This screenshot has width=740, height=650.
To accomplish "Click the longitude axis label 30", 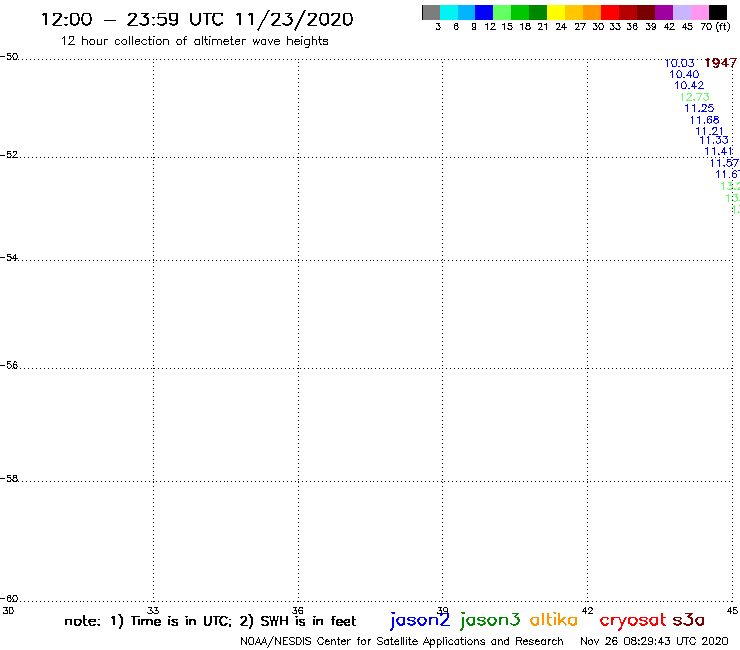I will (8, 611).
